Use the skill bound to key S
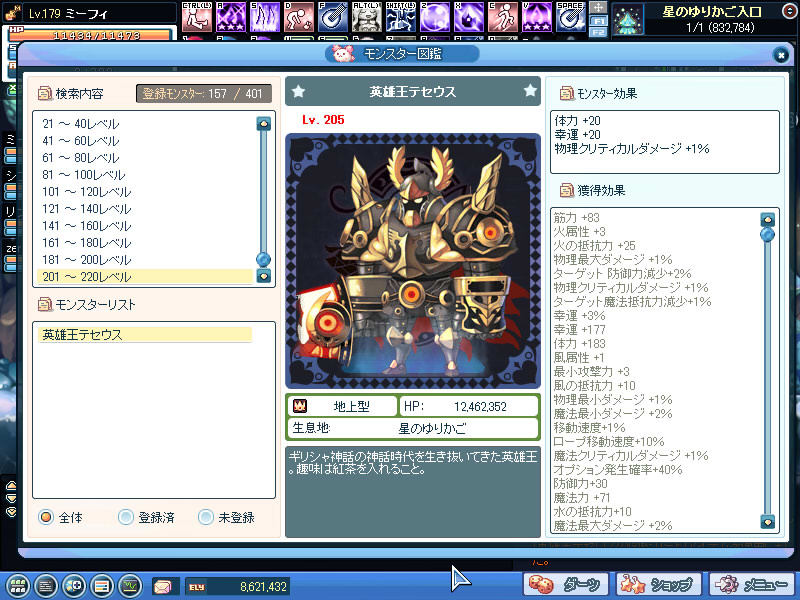 pyautogui.click(x=265, y=17)
